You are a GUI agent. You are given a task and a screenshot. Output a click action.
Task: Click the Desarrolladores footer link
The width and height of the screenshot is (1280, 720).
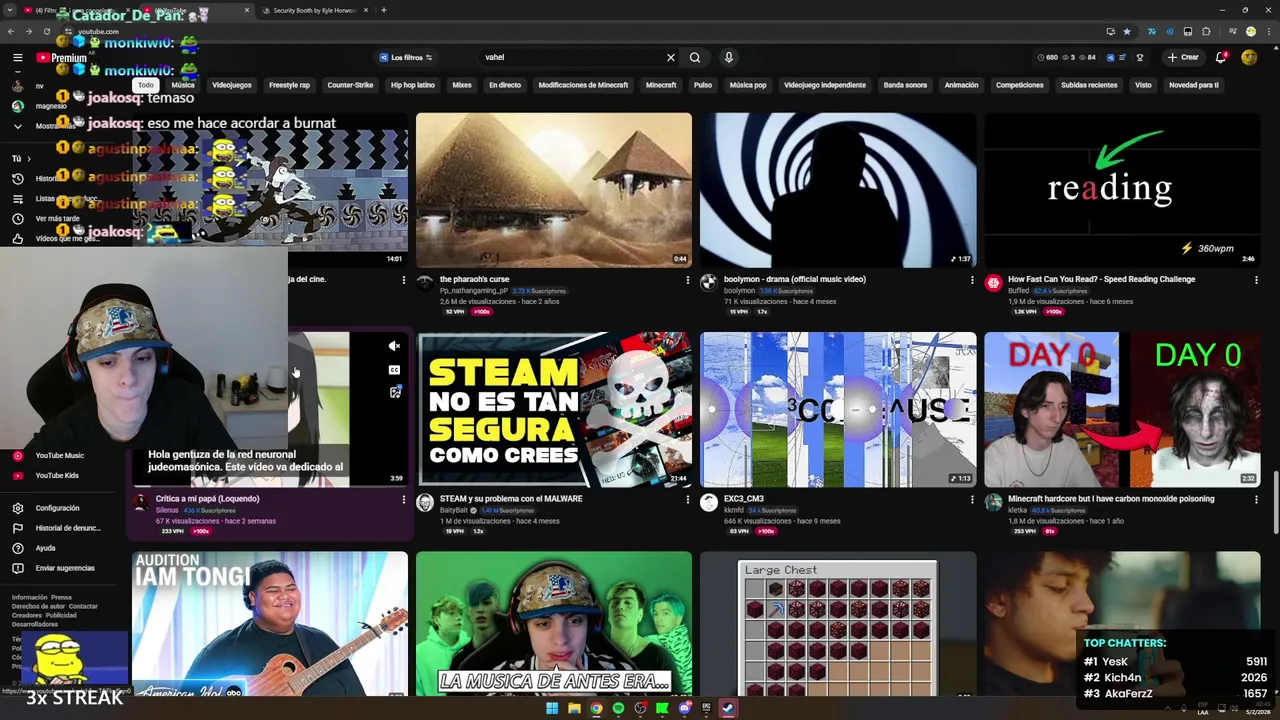pyautogui.click(x=34, y=624)
